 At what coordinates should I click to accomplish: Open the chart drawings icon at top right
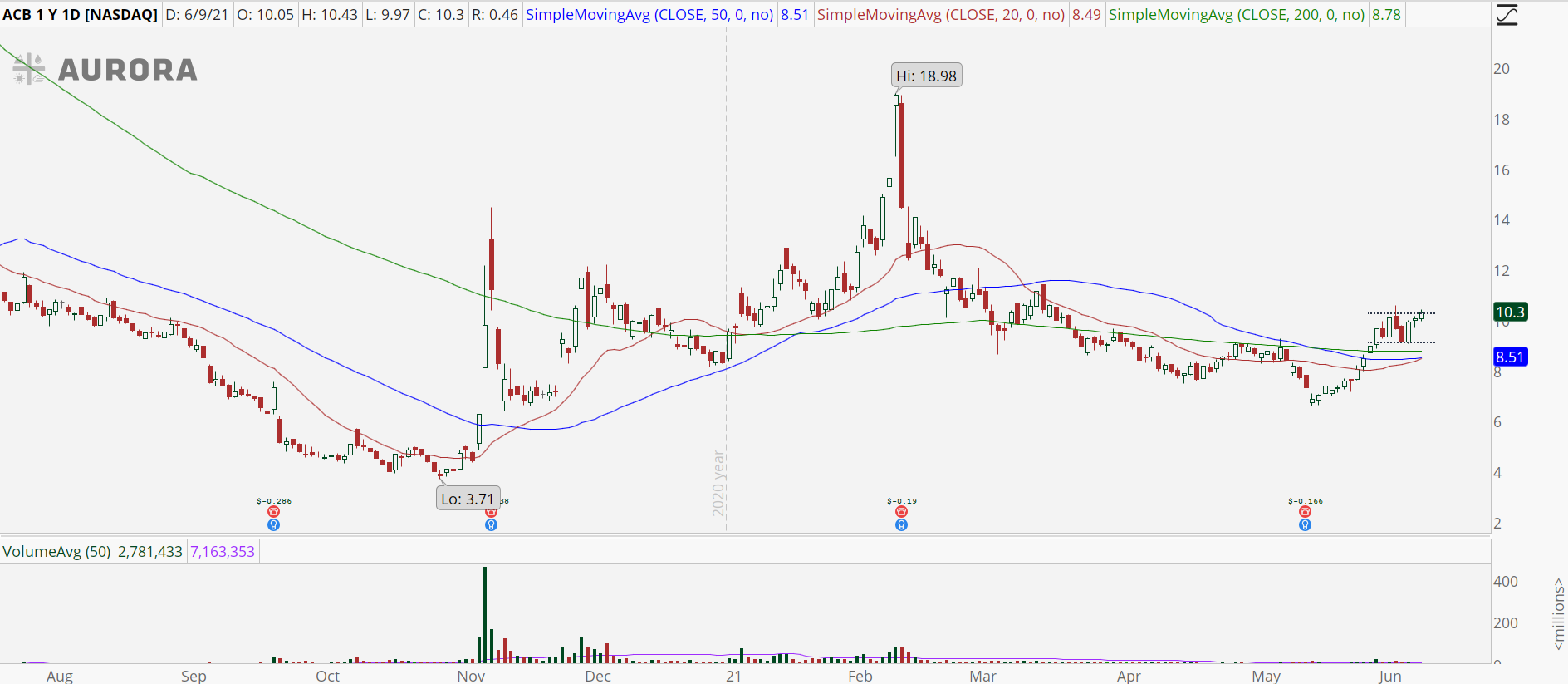1507,15
